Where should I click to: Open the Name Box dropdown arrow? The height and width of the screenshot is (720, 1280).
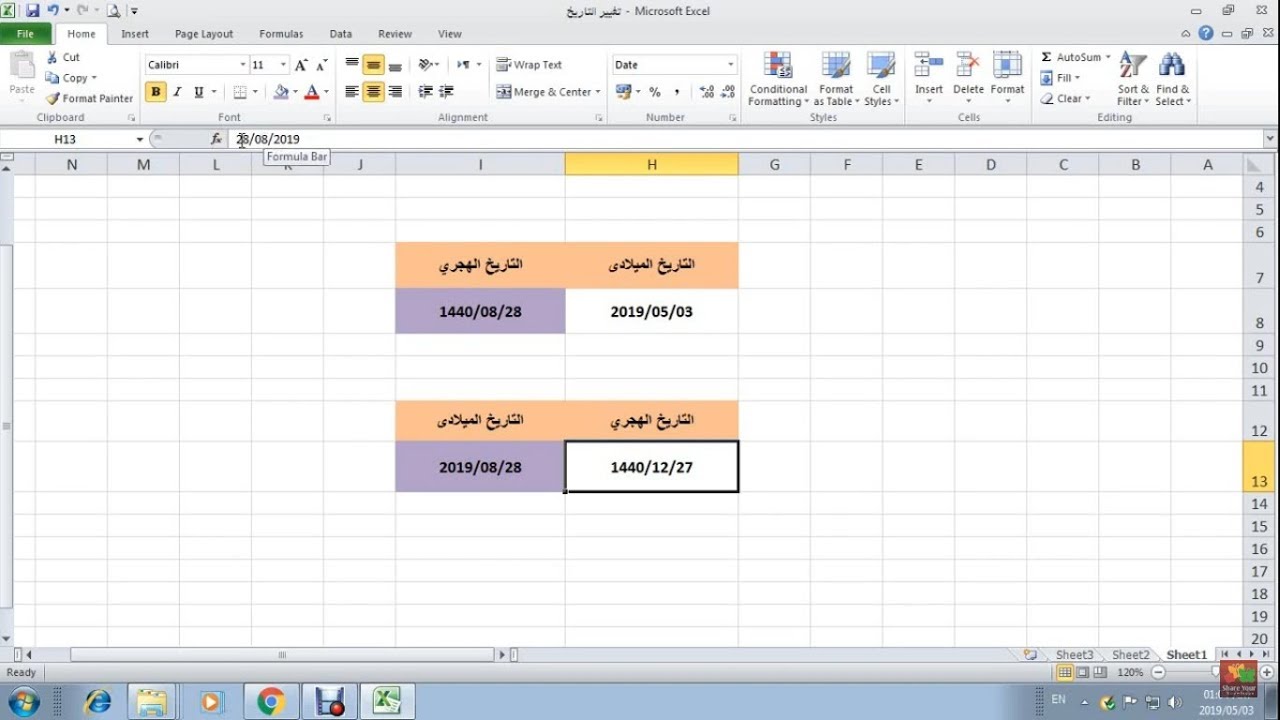(140, 139)
